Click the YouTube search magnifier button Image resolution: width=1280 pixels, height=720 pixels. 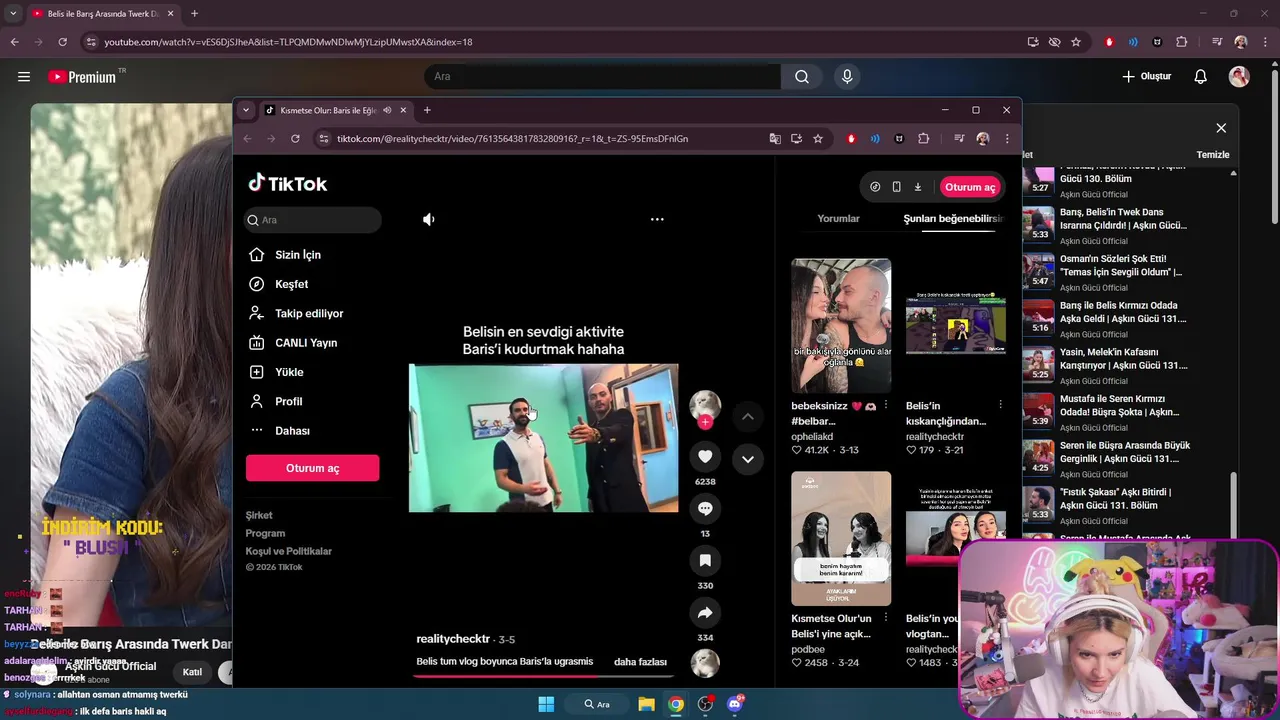coord(802,77)
